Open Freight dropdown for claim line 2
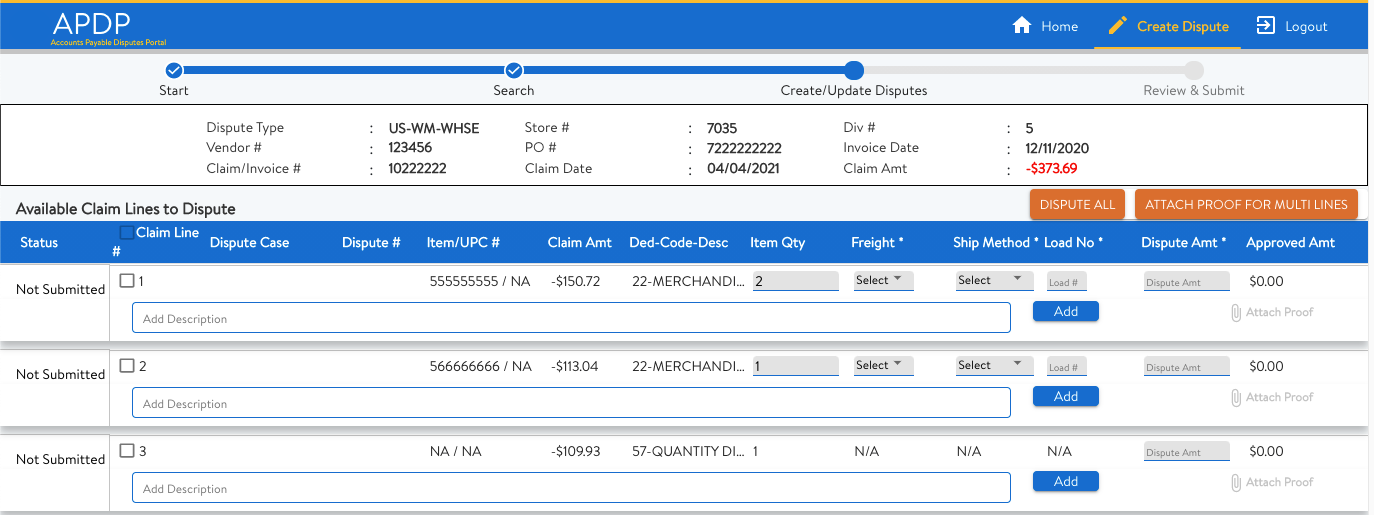 (884, 366)
